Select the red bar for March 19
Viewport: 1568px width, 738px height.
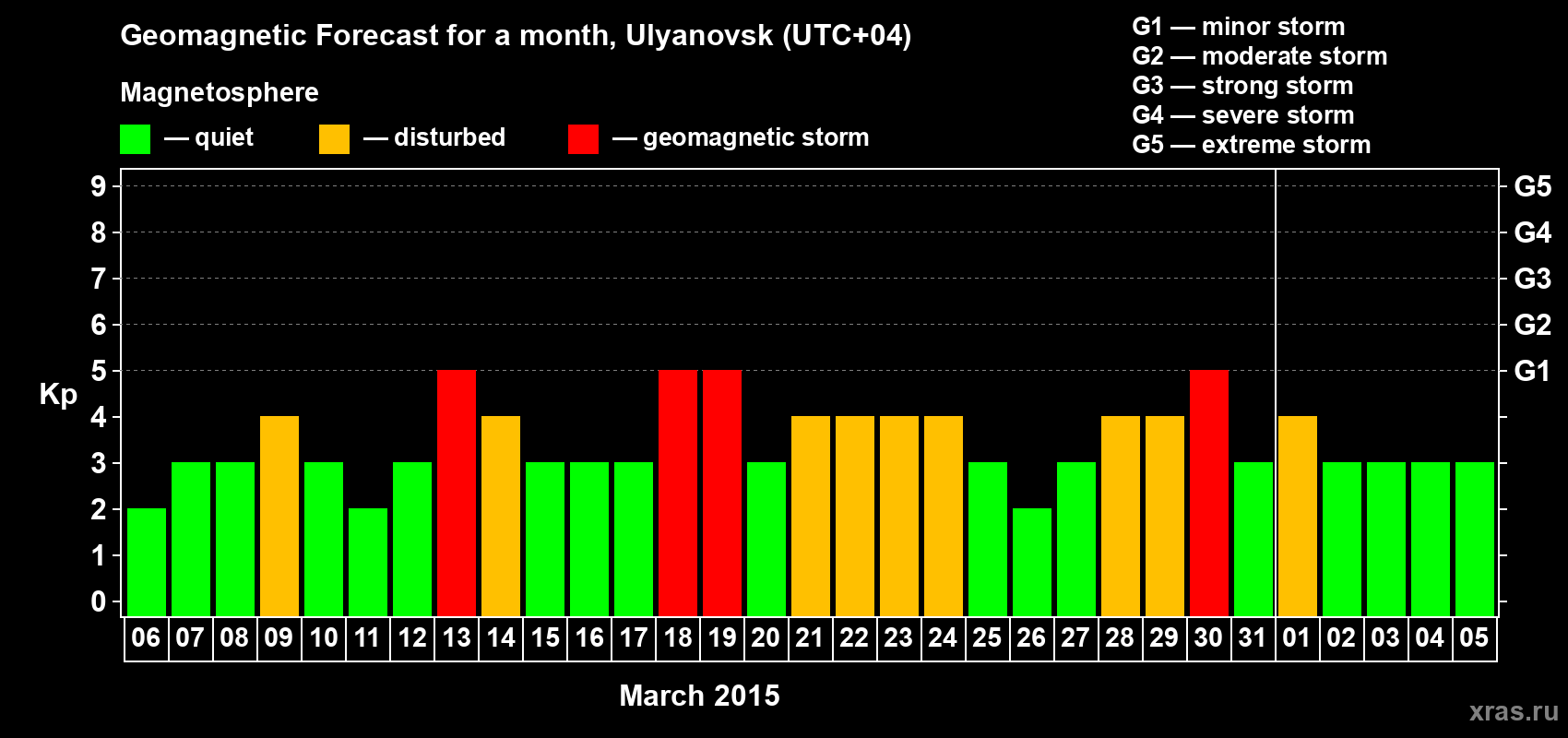[x=722, y=494]
